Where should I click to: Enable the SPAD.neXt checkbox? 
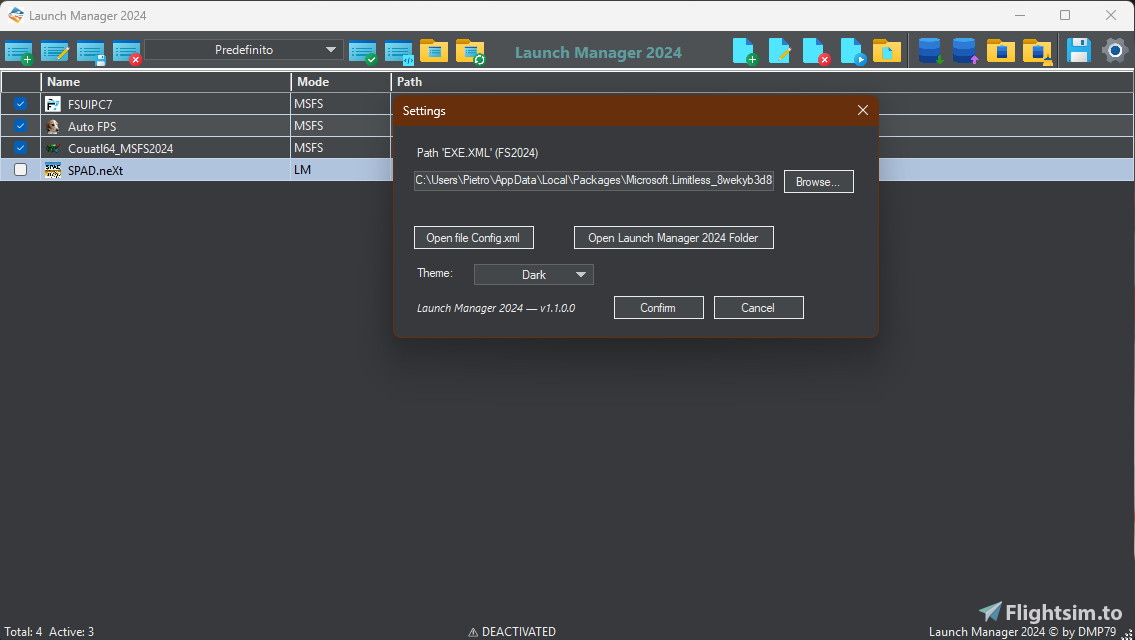20,169
